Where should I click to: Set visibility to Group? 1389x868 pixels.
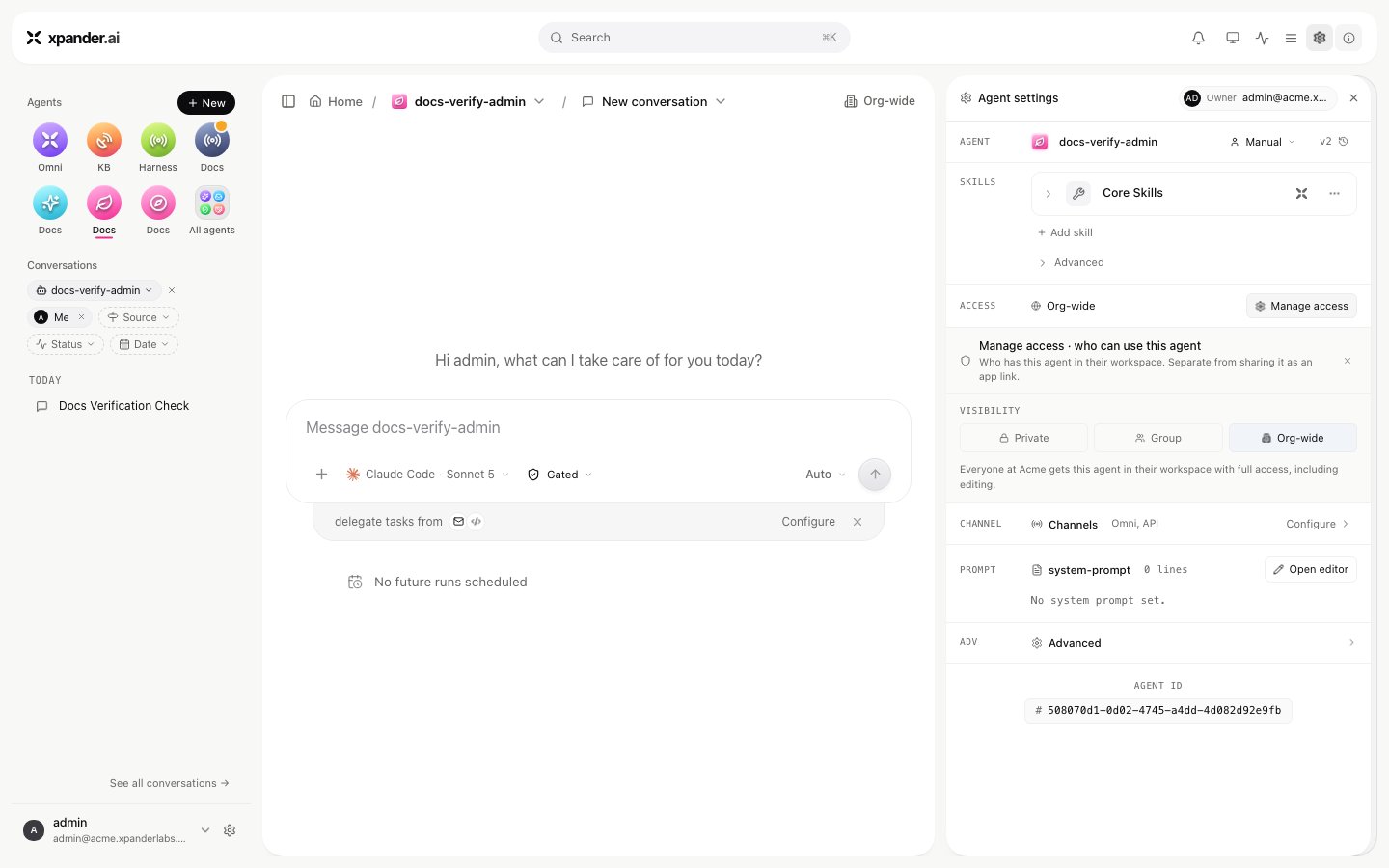point(1158,438)
